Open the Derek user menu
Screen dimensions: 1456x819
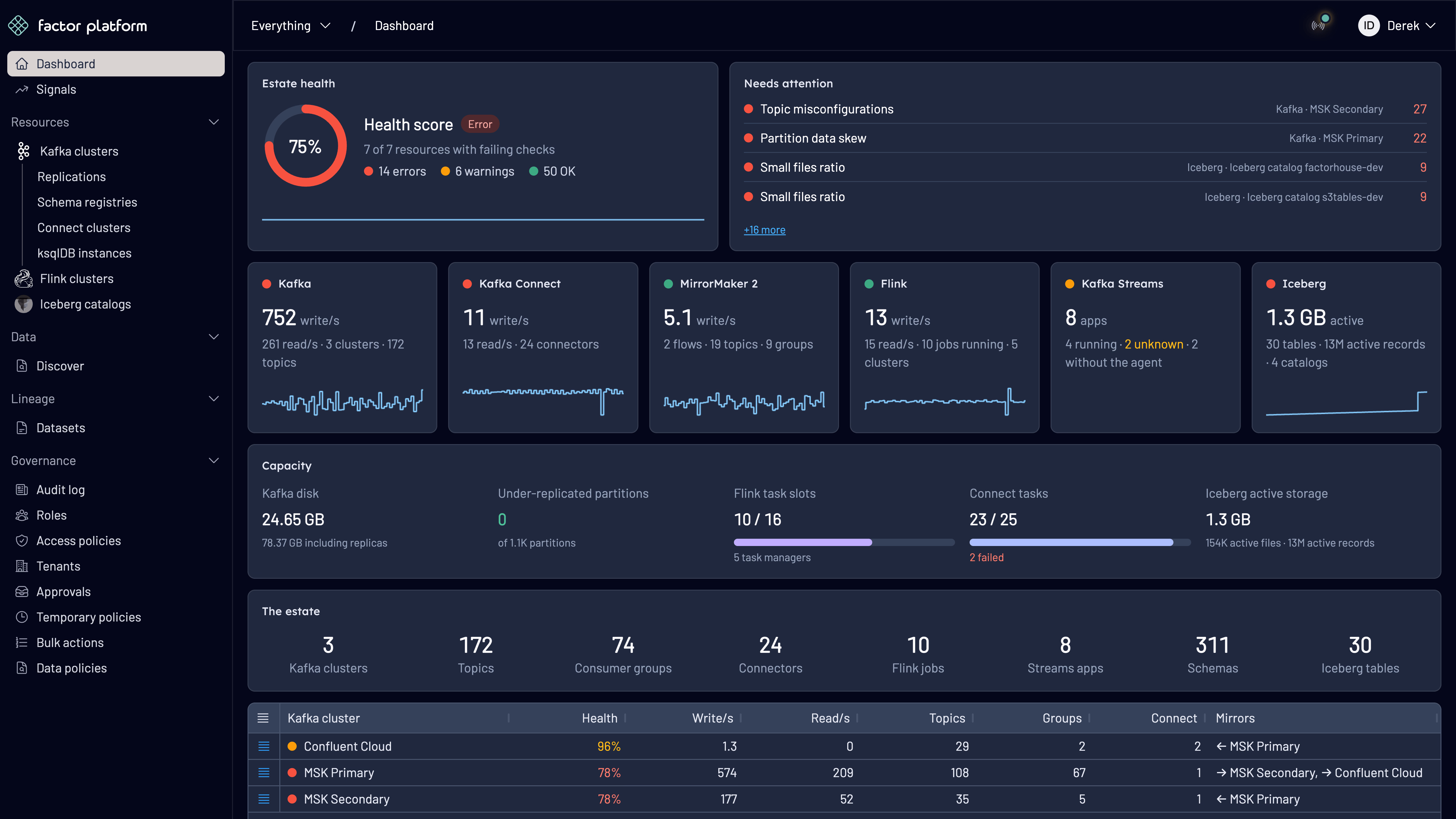[x=1397, y=25]
